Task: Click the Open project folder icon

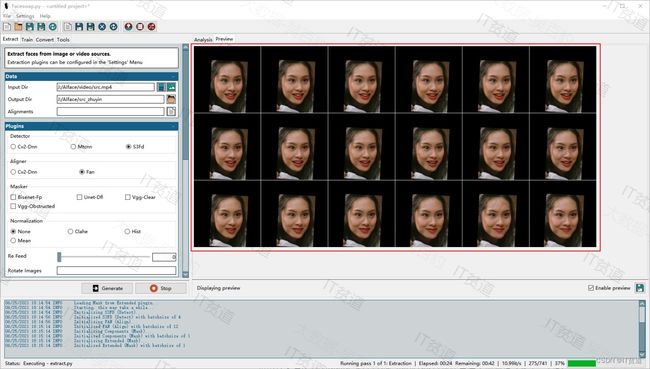Action: coord(18,27)
